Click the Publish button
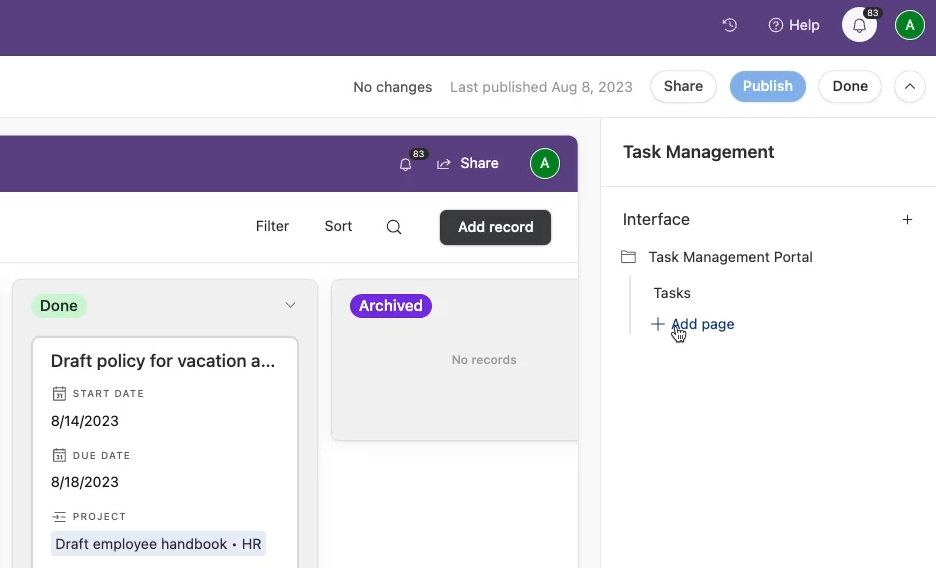 point(767,87)
